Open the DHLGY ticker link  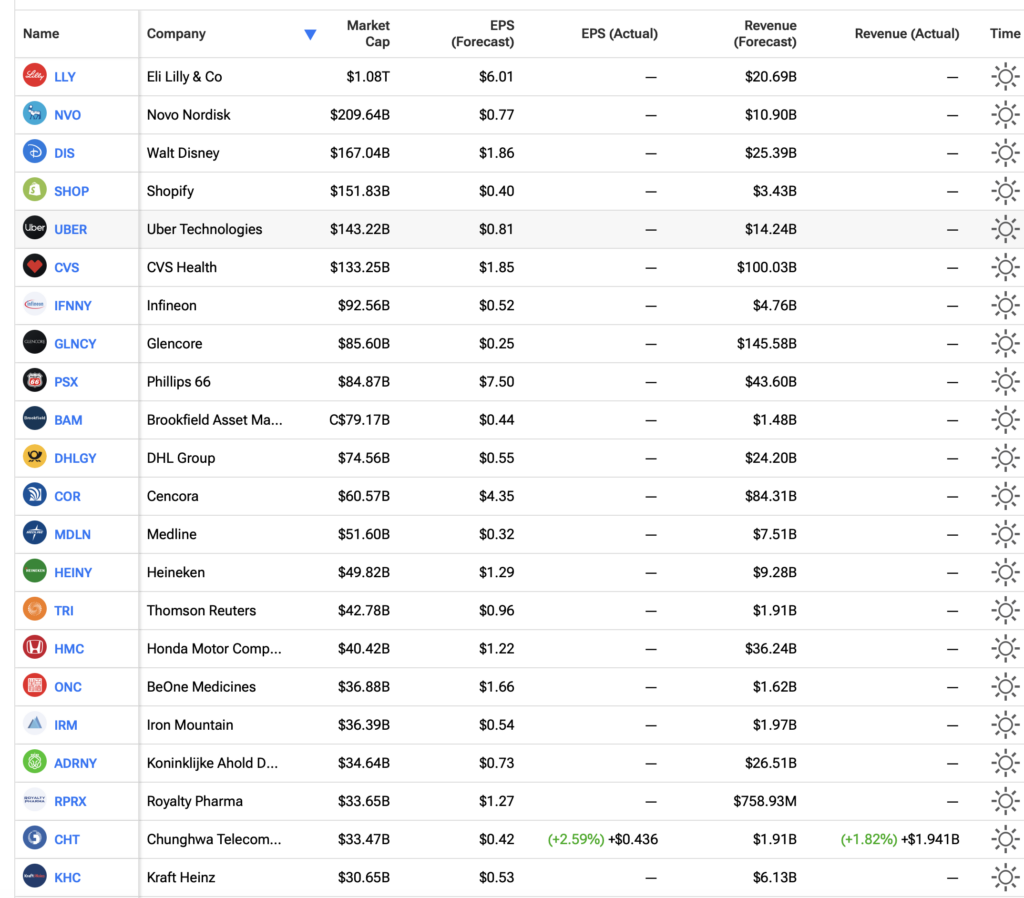click(x=75, y=458)
